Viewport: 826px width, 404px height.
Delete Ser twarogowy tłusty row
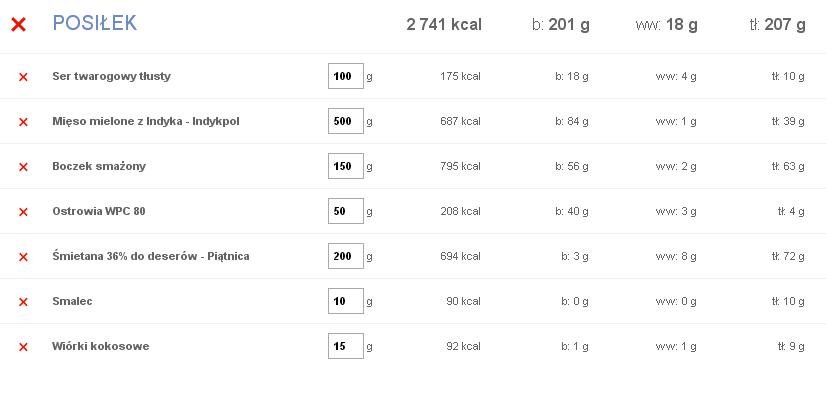pyautogui.click(x=23, y=77)
